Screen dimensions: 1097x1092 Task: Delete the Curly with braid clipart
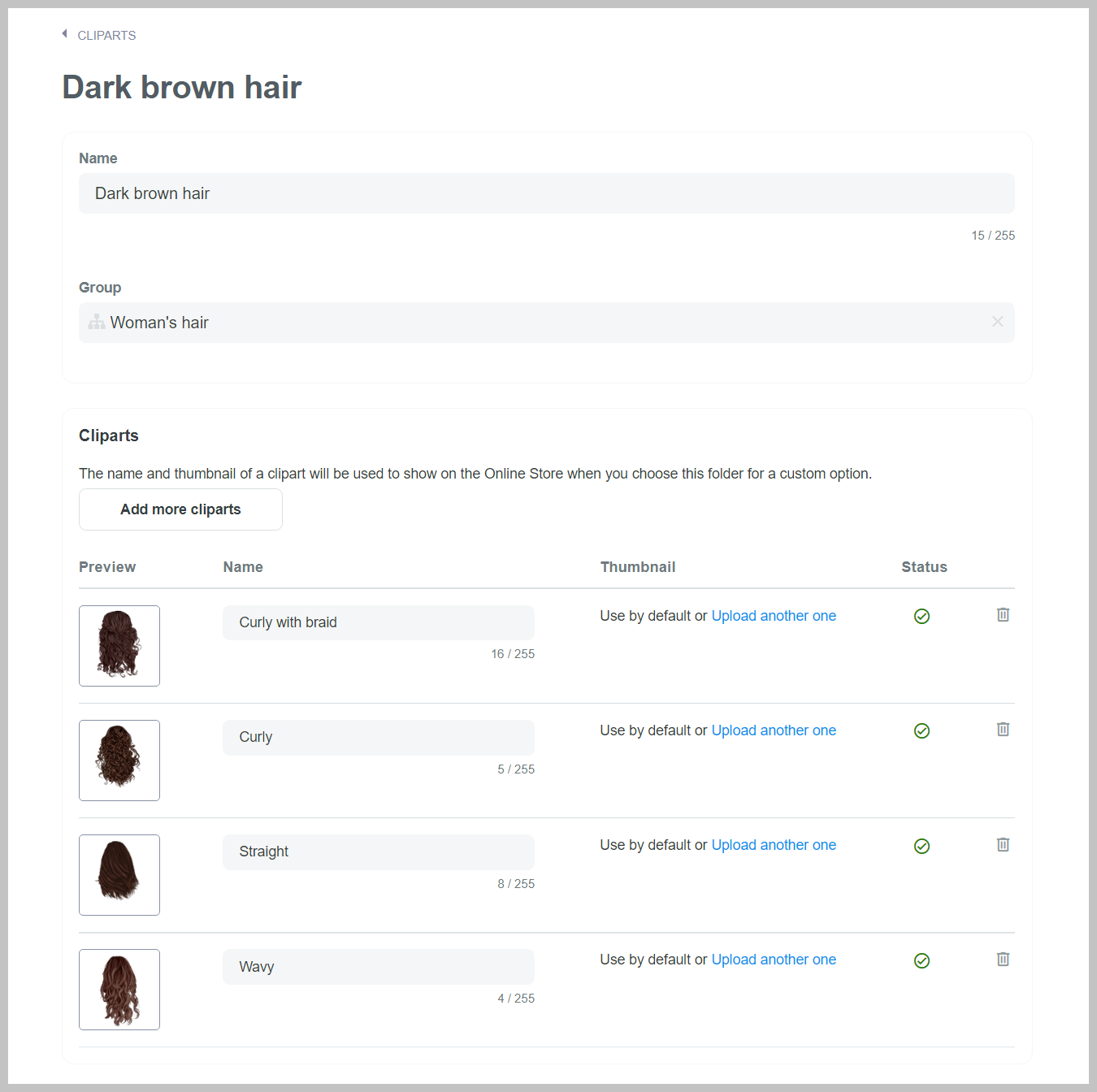[1004, 615]
